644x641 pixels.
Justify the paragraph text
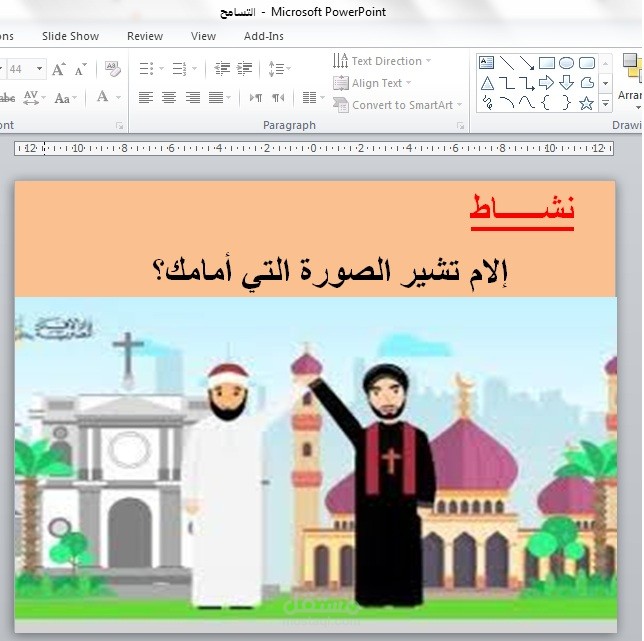[x=216, y=98]
